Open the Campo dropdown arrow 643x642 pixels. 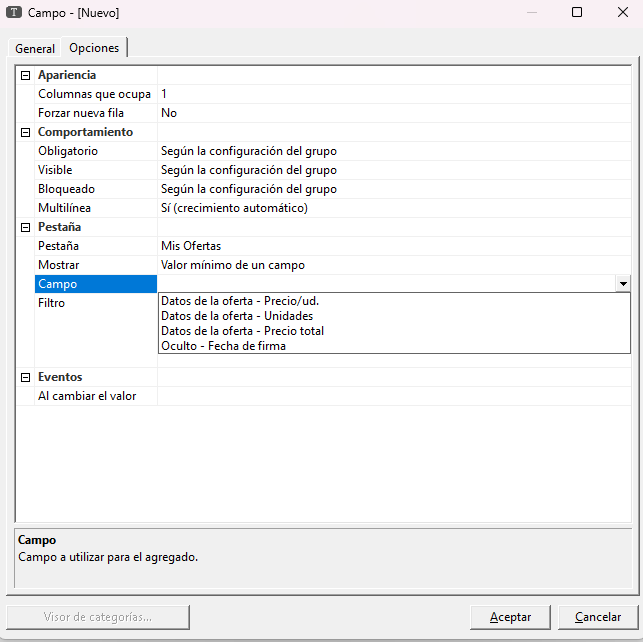[623, 284]
